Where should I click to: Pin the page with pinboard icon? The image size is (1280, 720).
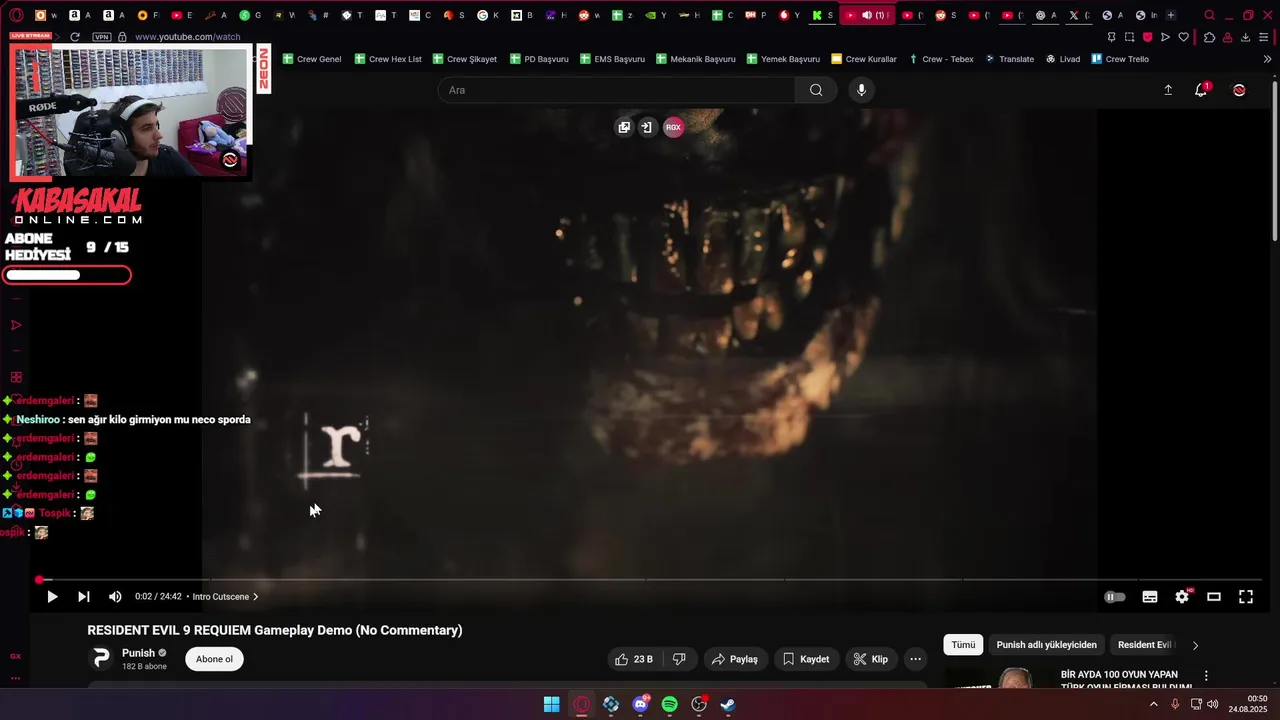click(1112, 37)
